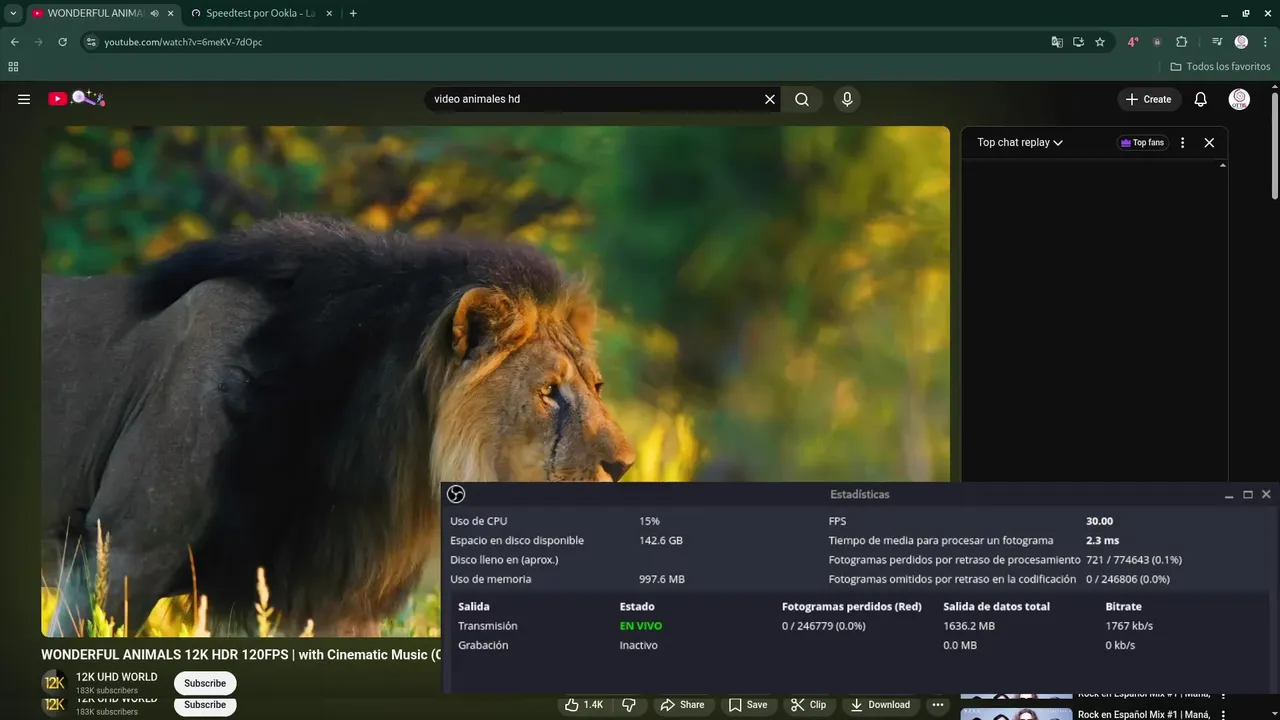Image resolution: width=1280 pixels, height=720 pixels.
Task: Open the tab search dropdown arrow
Action: tap(13, 13)
